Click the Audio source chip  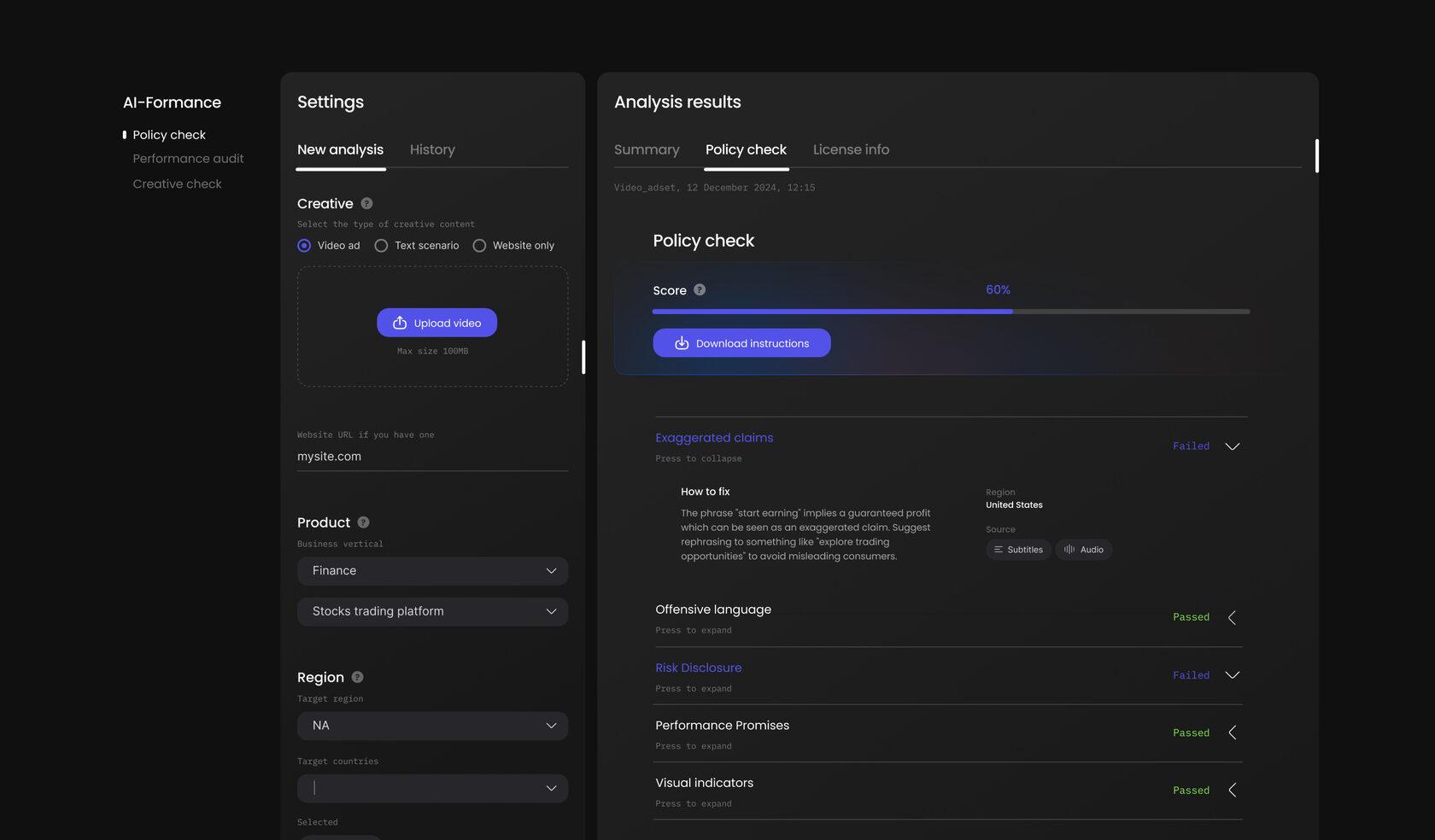click(1084, 550)
